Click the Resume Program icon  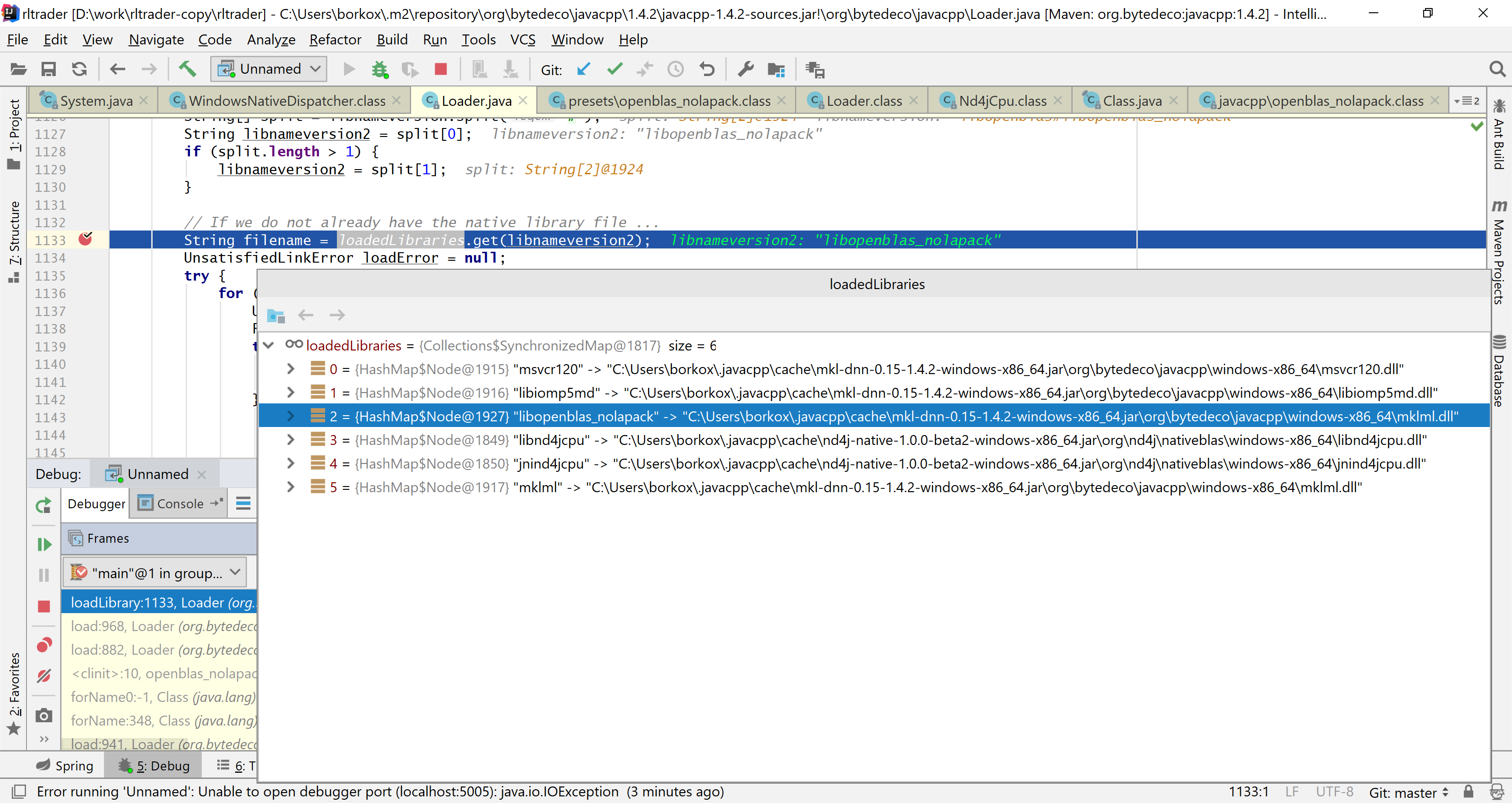click(44, 545)
